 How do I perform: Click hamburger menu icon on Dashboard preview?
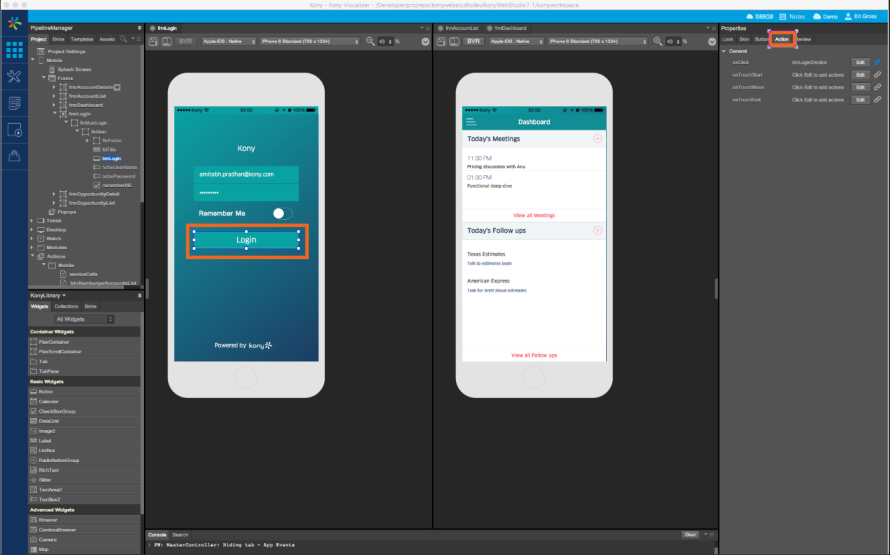coord(471,121)
